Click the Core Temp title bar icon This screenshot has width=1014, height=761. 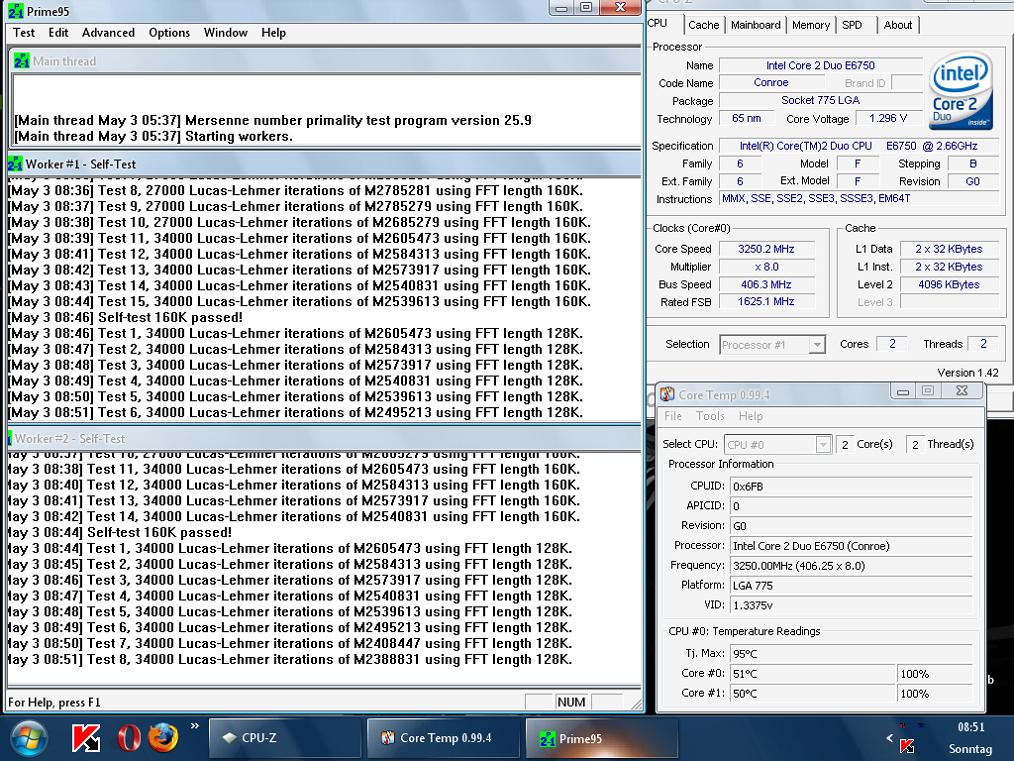(x=667, y=394)
